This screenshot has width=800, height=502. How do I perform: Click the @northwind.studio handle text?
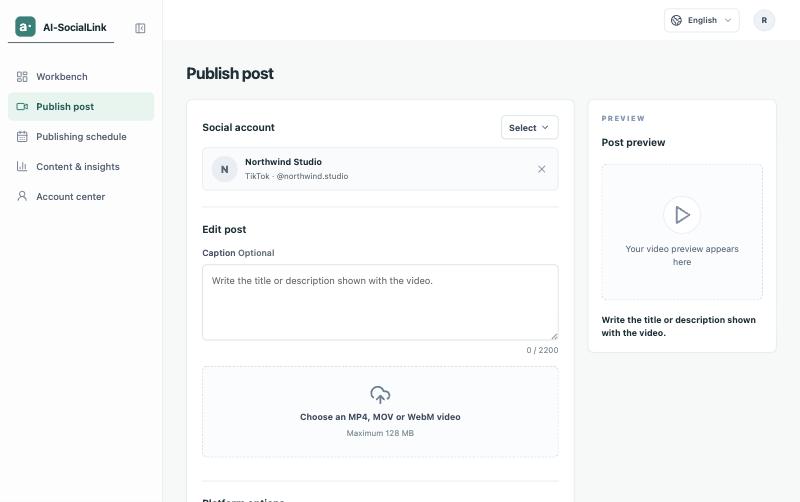(312, 176)
